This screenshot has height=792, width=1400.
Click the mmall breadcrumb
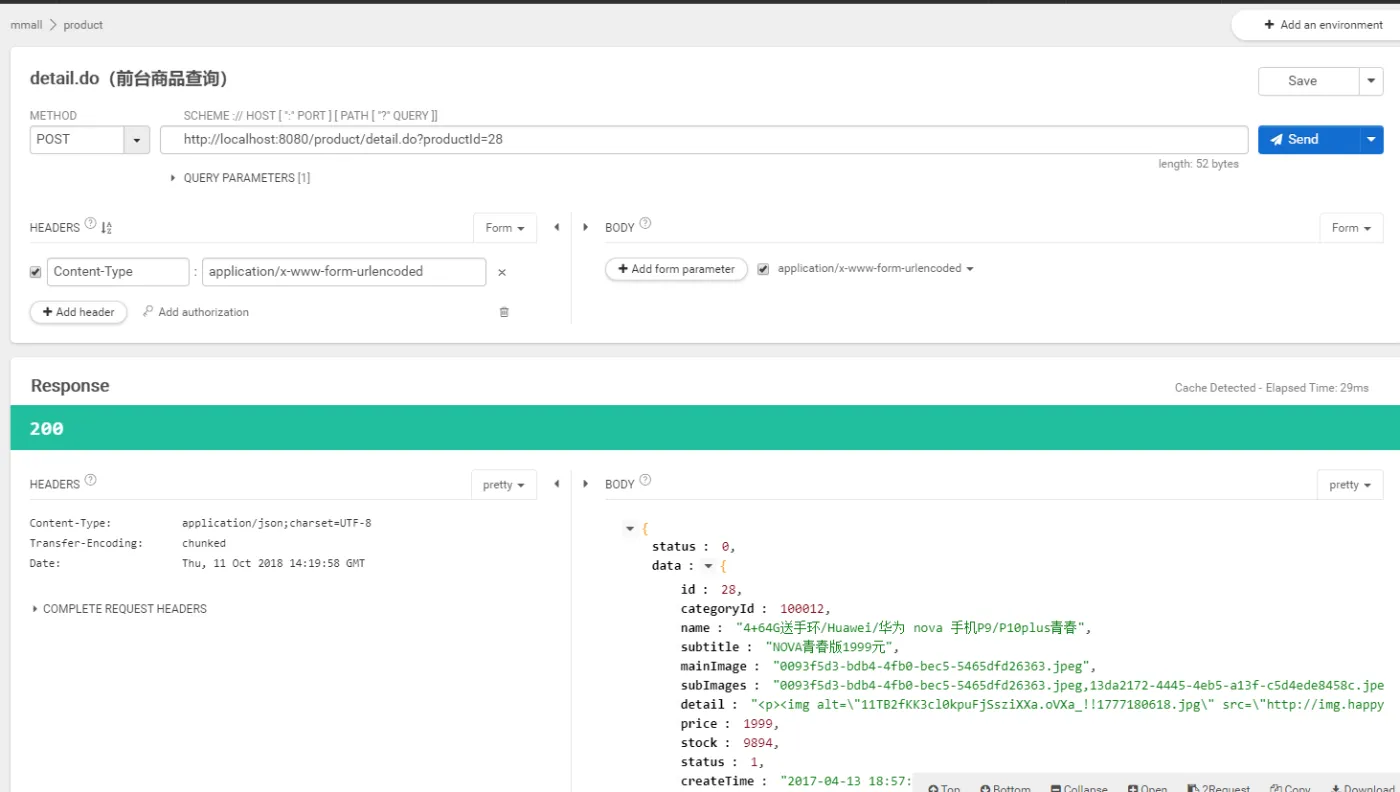click(x=26, y=25)
